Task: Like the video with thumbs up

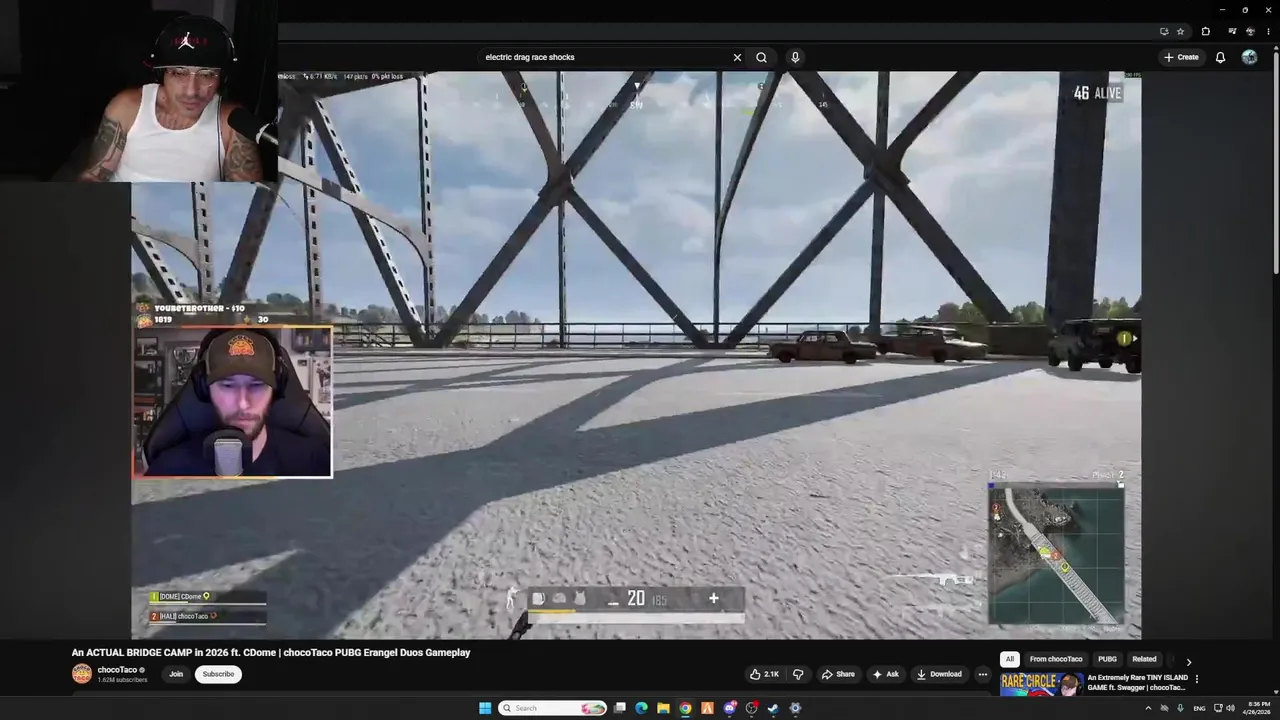Action: click(x=765, y=674)
